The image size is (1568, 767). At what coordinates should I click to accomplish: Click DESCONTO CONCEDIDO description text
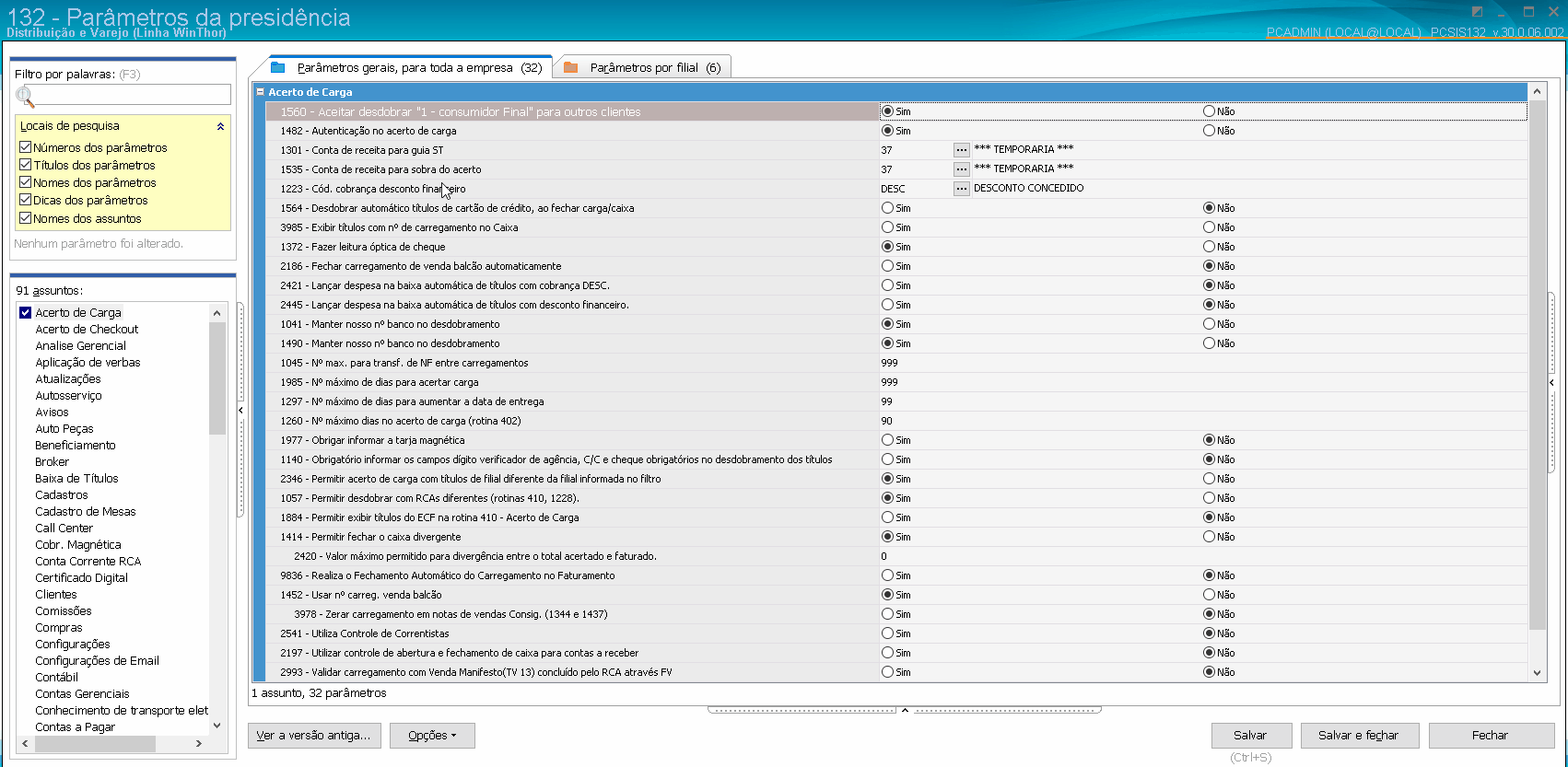1028,188
